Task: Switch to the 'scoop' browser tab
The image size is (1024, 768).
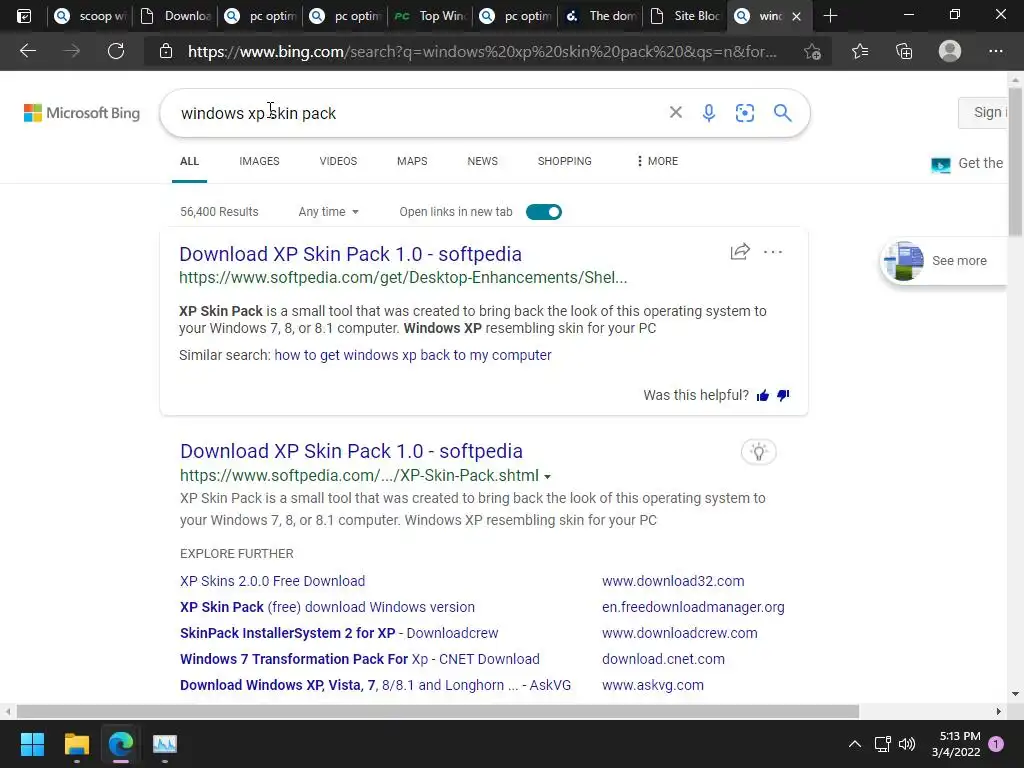Action: (90, 16)
